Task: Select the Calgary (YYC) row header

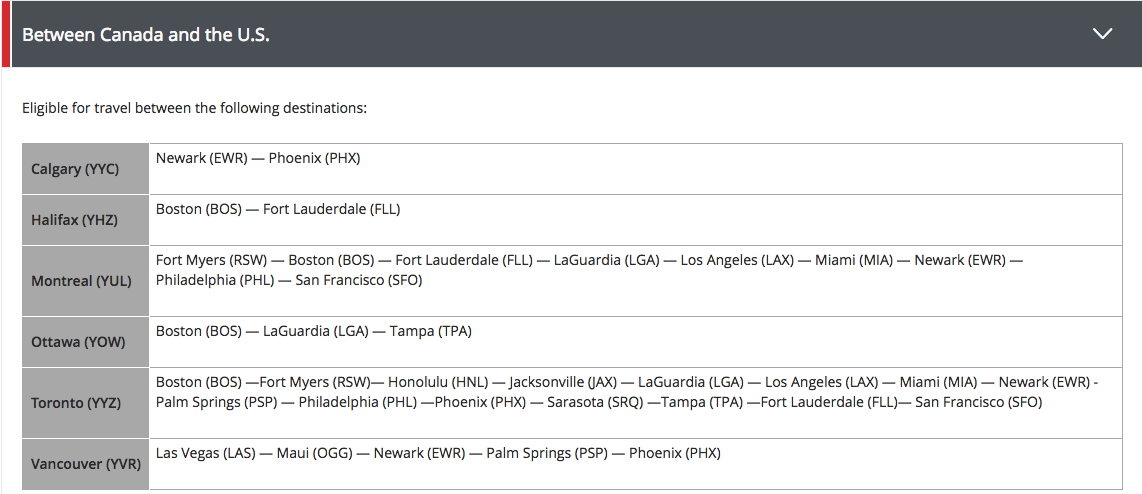Action: click(x=75, y=169)
